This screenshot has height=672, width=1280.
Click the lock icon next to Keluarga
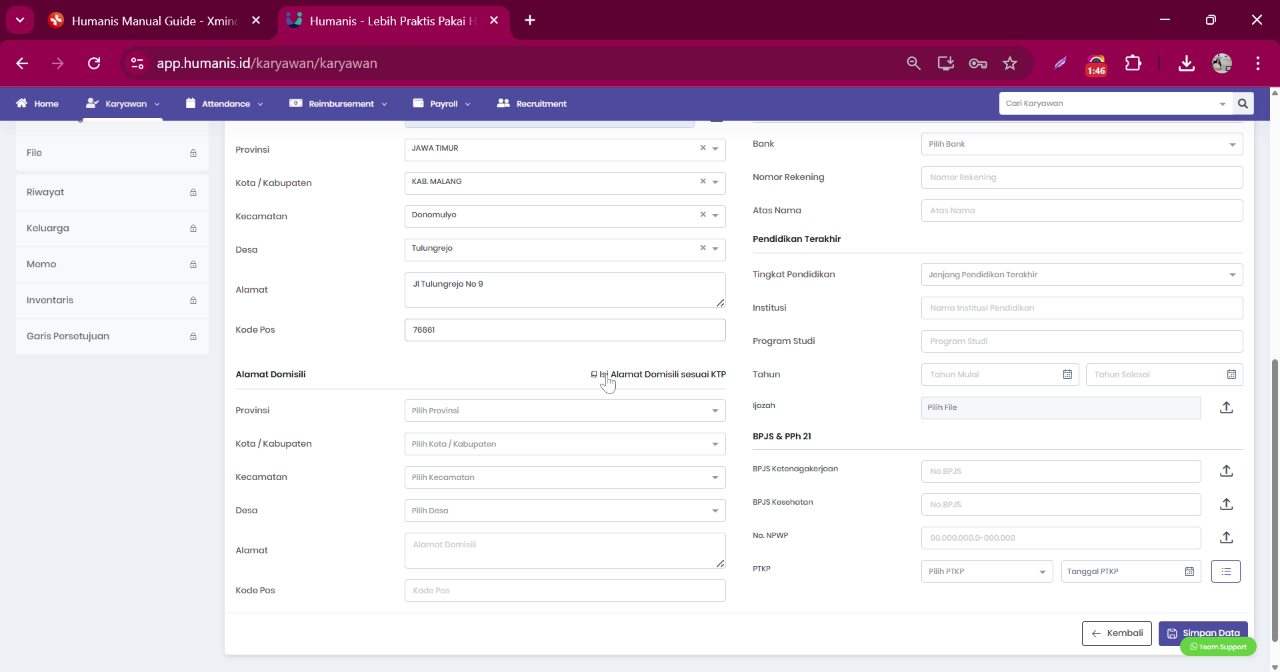pyautogui.click(x=193, y=228)
